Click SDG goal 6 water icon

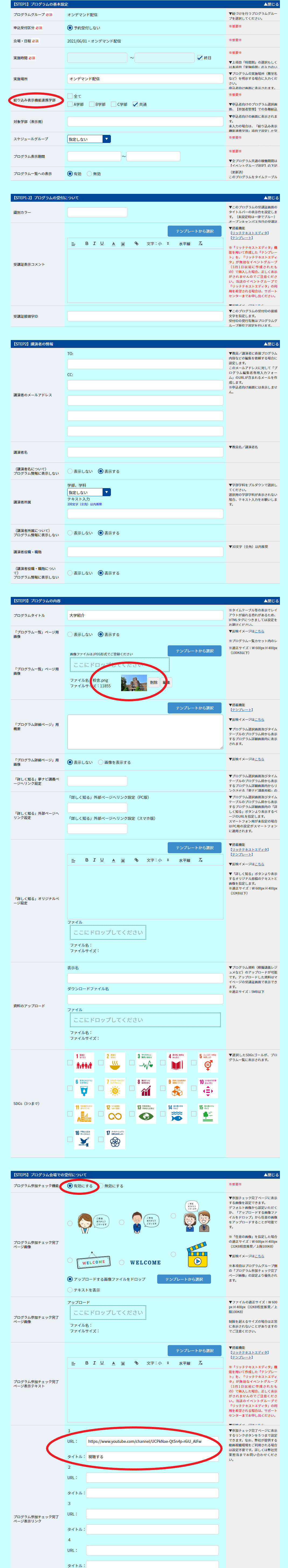(84, 1088)
